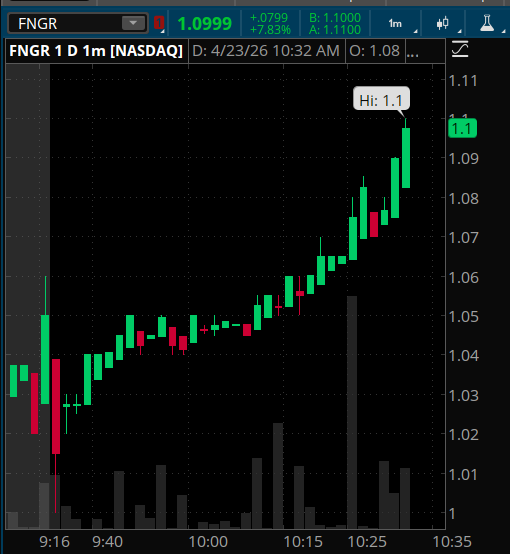Click the chart title FNGR 1 D 1m [NASDAQ]
Screen dimensions: 510x554
tap(96, 51)
